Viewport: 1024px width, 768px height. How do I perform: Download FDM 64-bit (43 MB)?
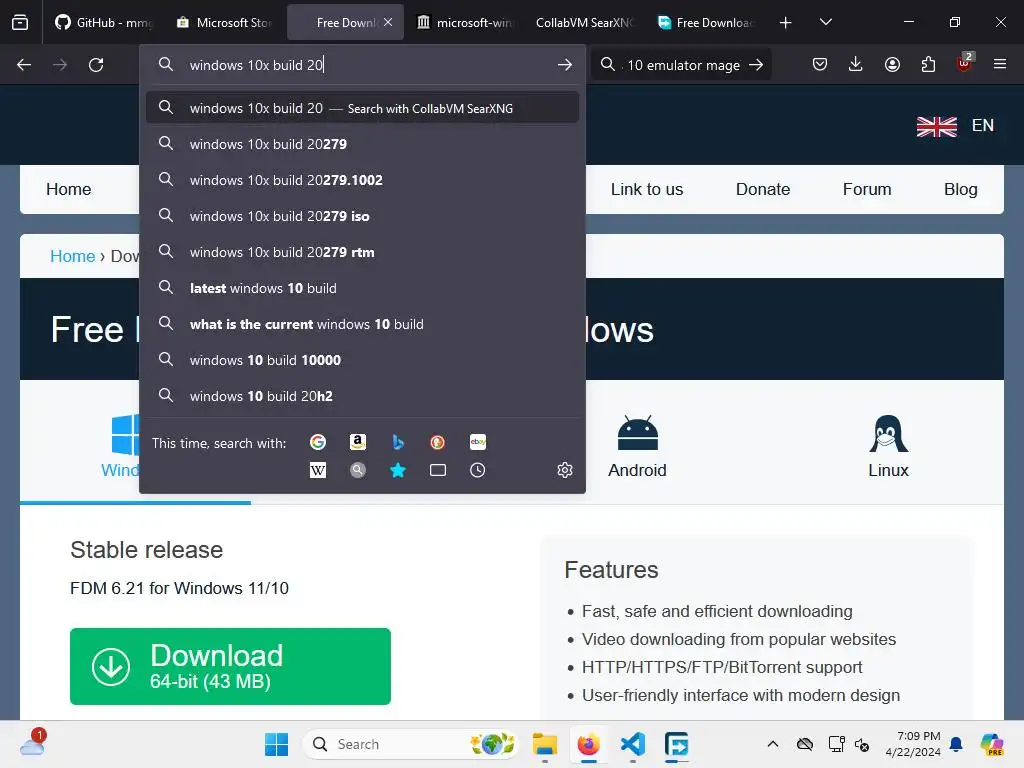[231, 666]
